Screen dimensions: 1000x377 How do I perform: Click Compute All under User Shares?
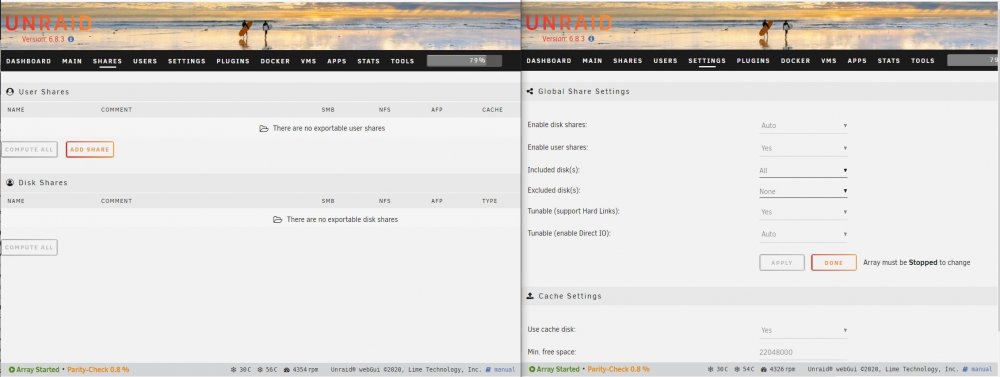(29, 149)
